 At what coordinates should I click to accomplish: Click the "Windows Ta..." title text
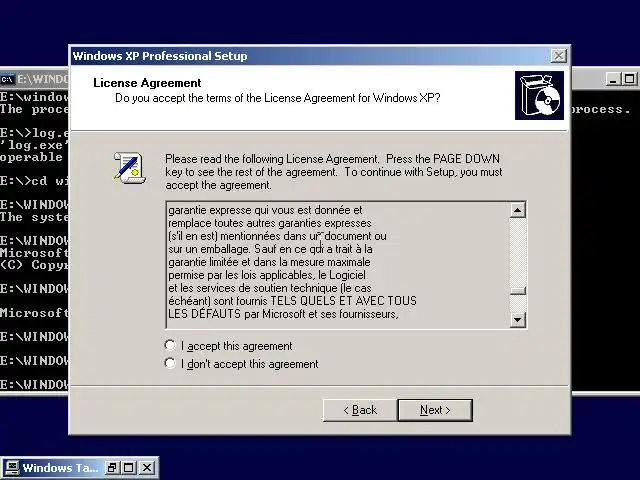point(60,468)
